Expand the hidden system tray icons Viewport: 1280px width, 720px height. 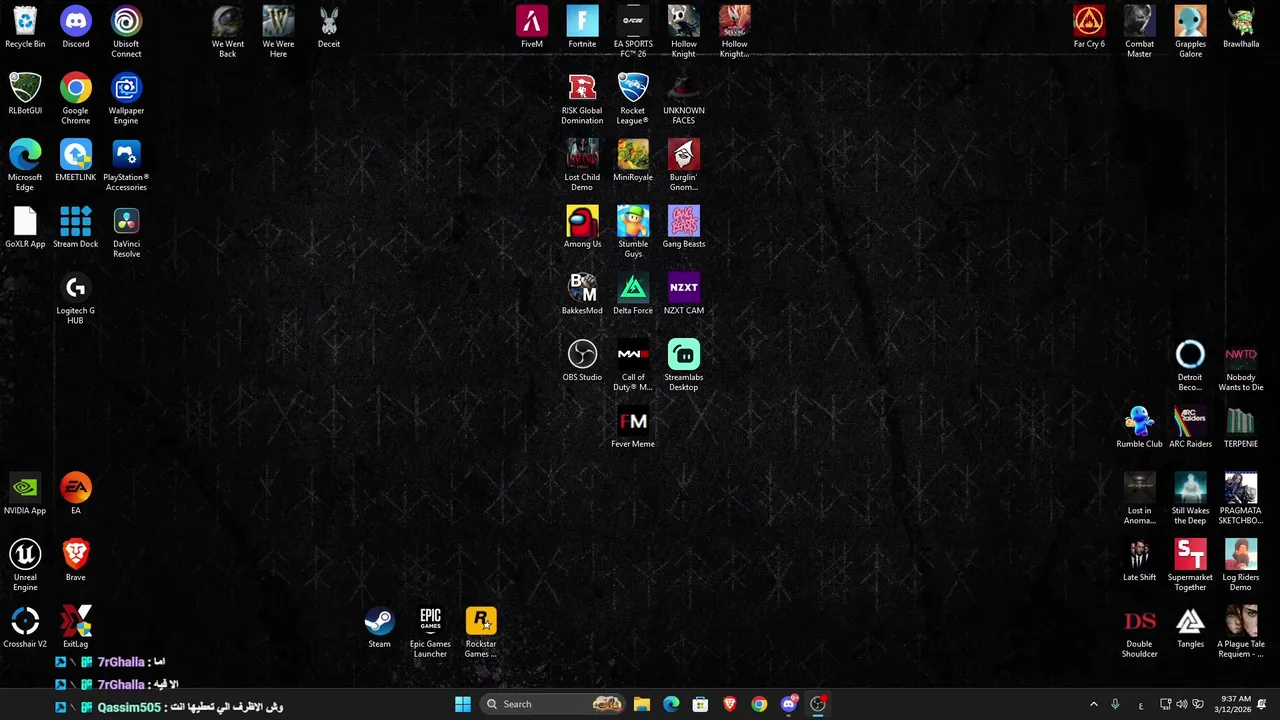1093,704
